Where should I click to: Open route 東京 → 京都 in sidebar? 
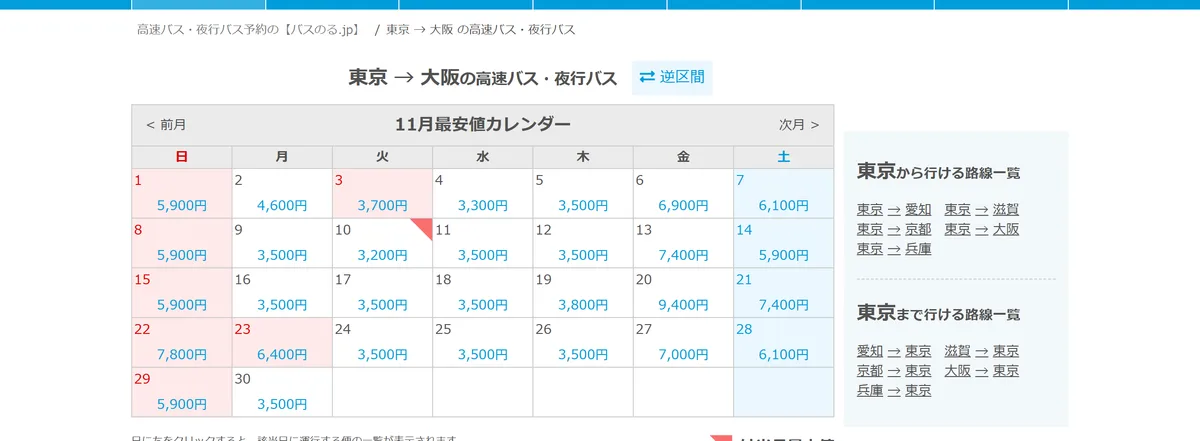(x=894, y=229)
